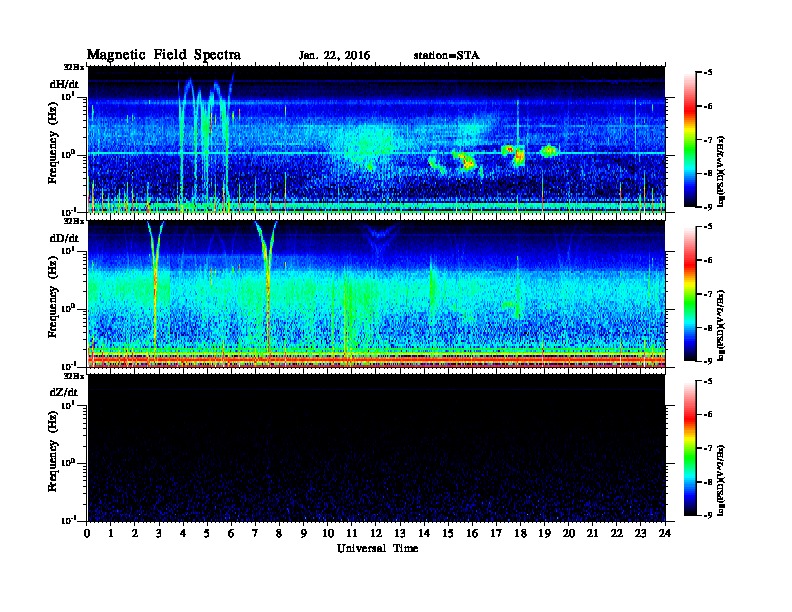Click the dD/dt panel color bar

(690, 294)
